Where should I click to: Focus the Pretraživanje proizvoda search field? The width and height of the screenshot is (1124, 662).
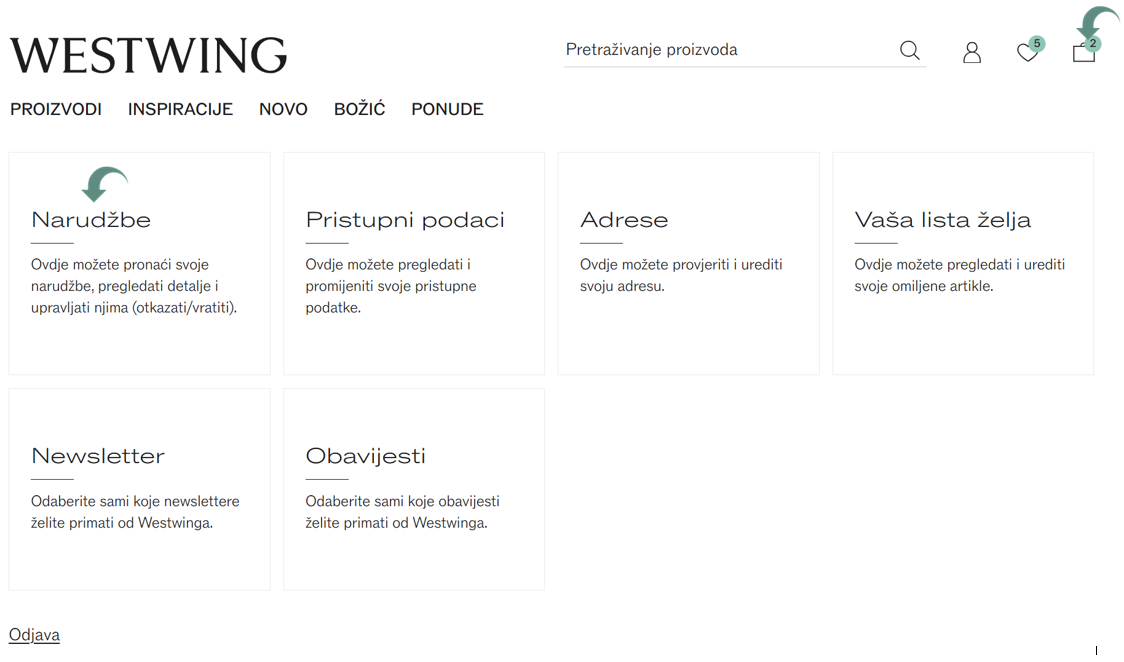coord(728,50)
